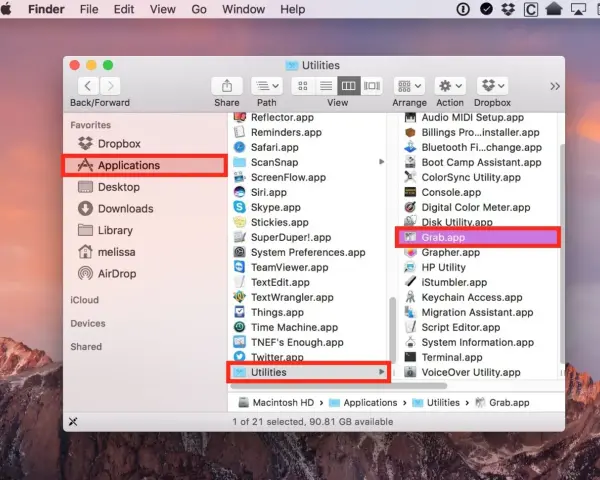The height and width of the screenshot is (480, 600).
Task: Open the Window menu
Action: 243,9
